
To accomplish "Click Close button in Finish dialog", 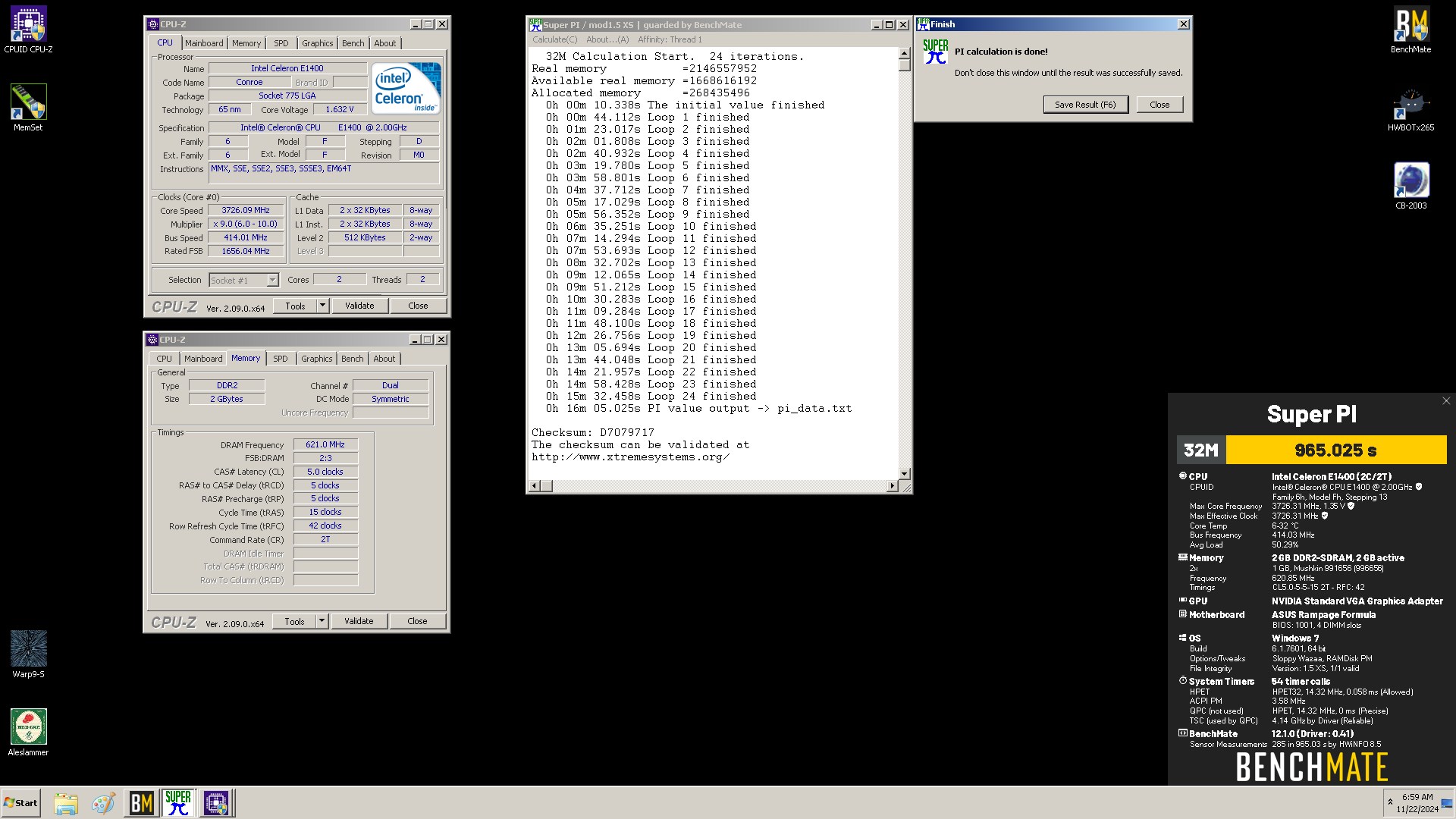I will pyautogui.click(x=1159, y=105).
